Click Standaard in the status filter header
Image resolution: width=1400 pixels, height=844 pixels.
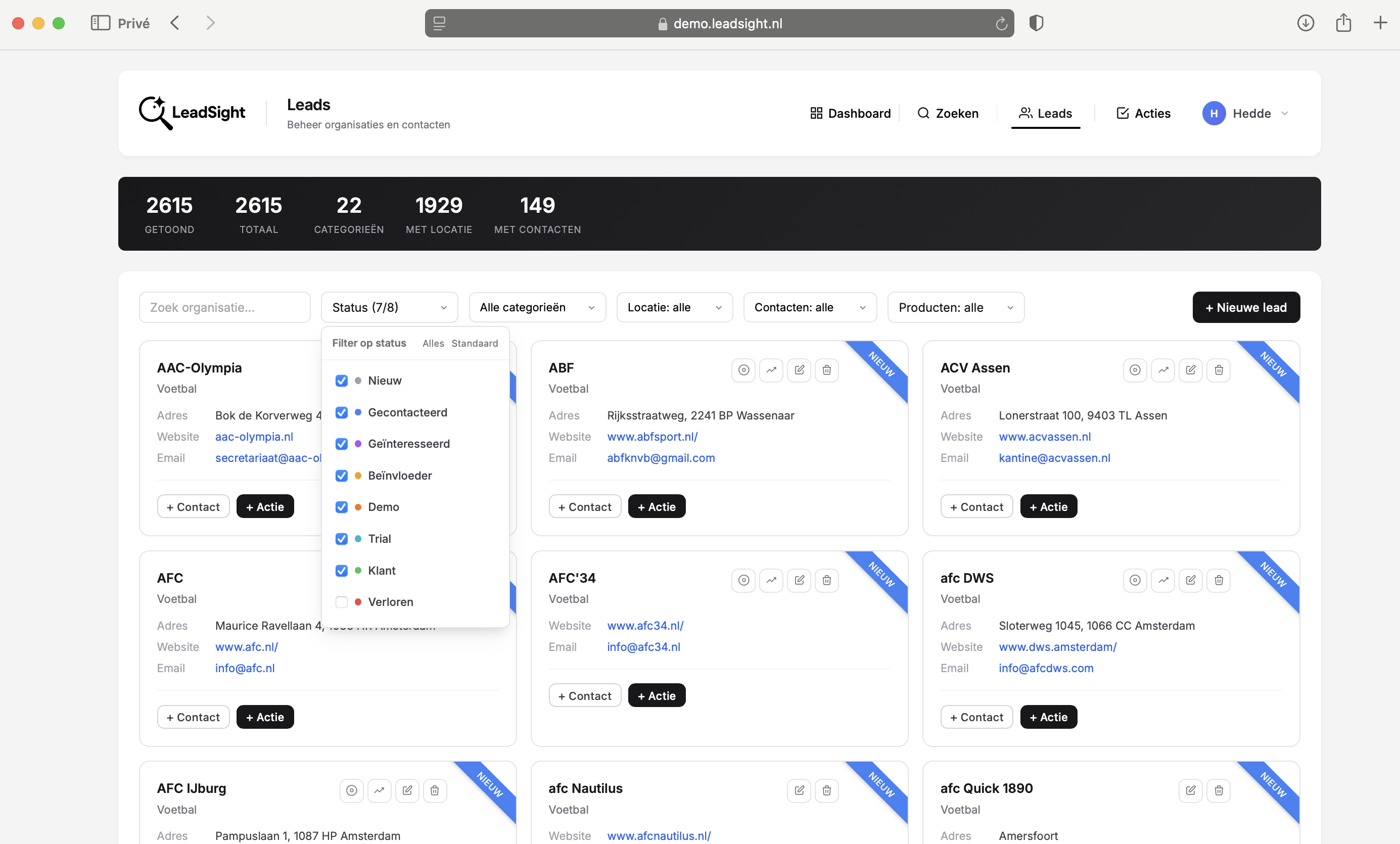coord(475,343)
